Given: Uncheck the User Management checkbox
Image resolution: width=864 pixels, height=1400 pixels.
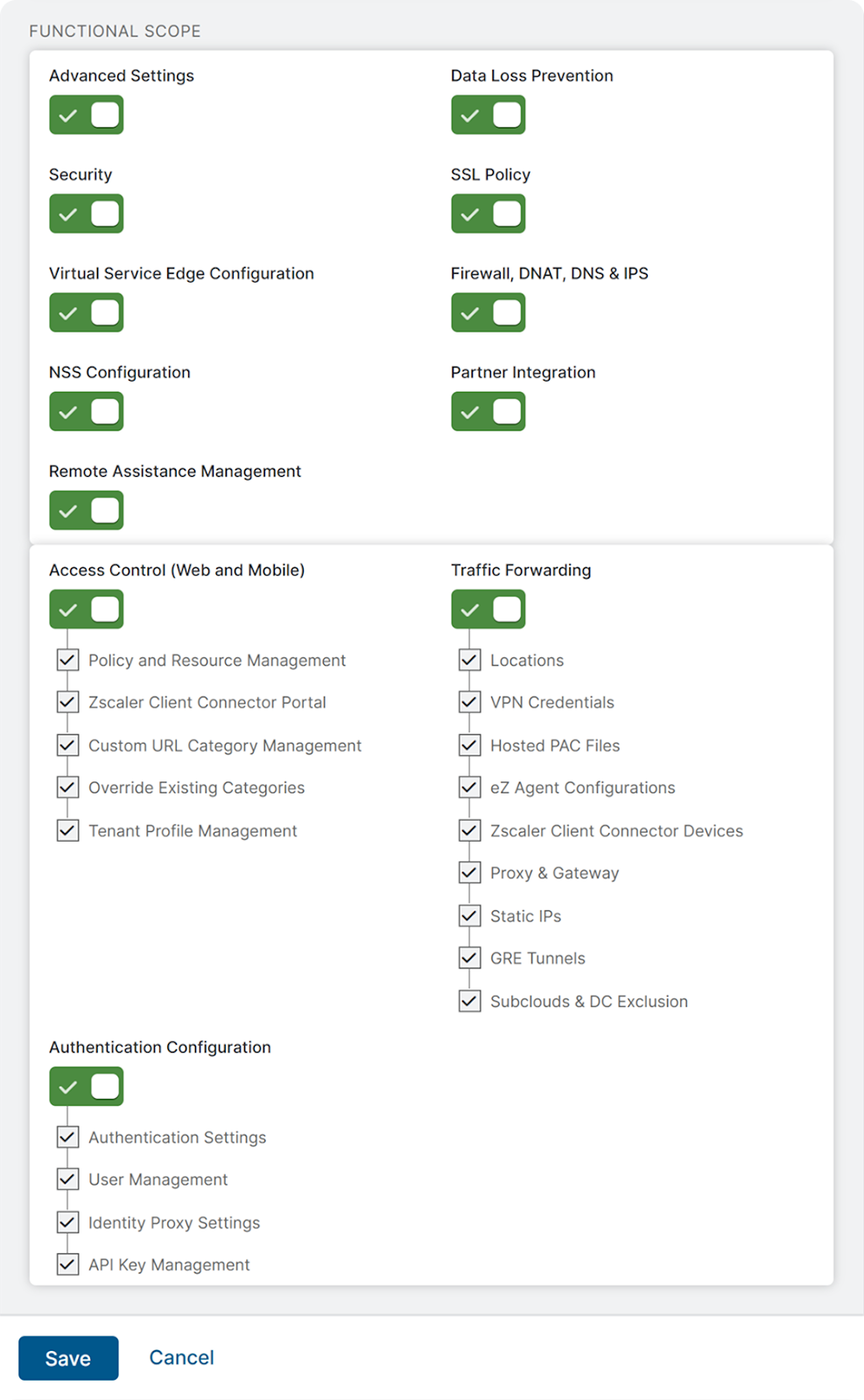Looking at the screenshot, I should (x=68, y=1179).
